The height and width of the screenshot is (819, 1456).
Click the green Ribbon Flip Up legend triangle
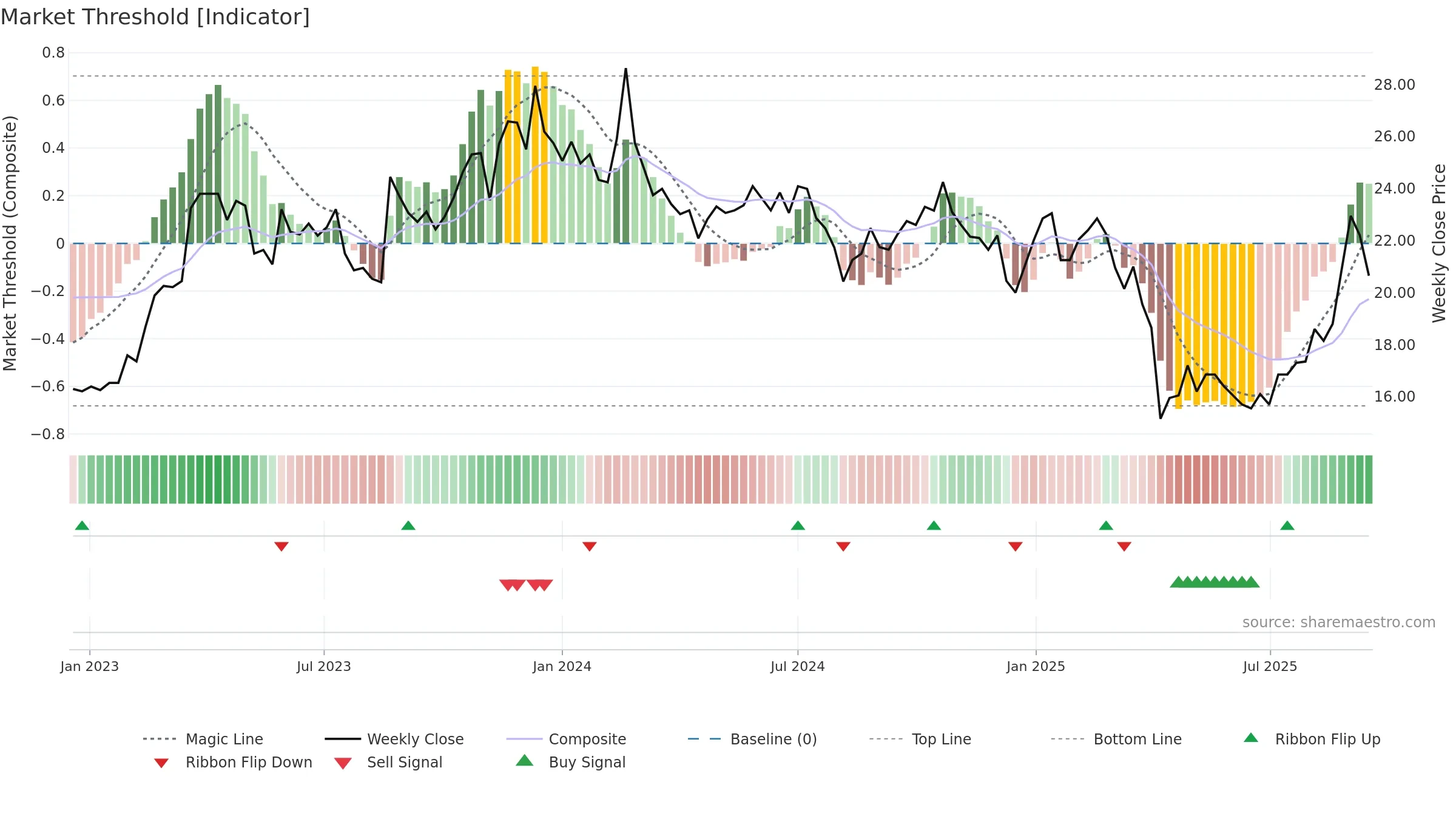click(x=1251, y=738)
